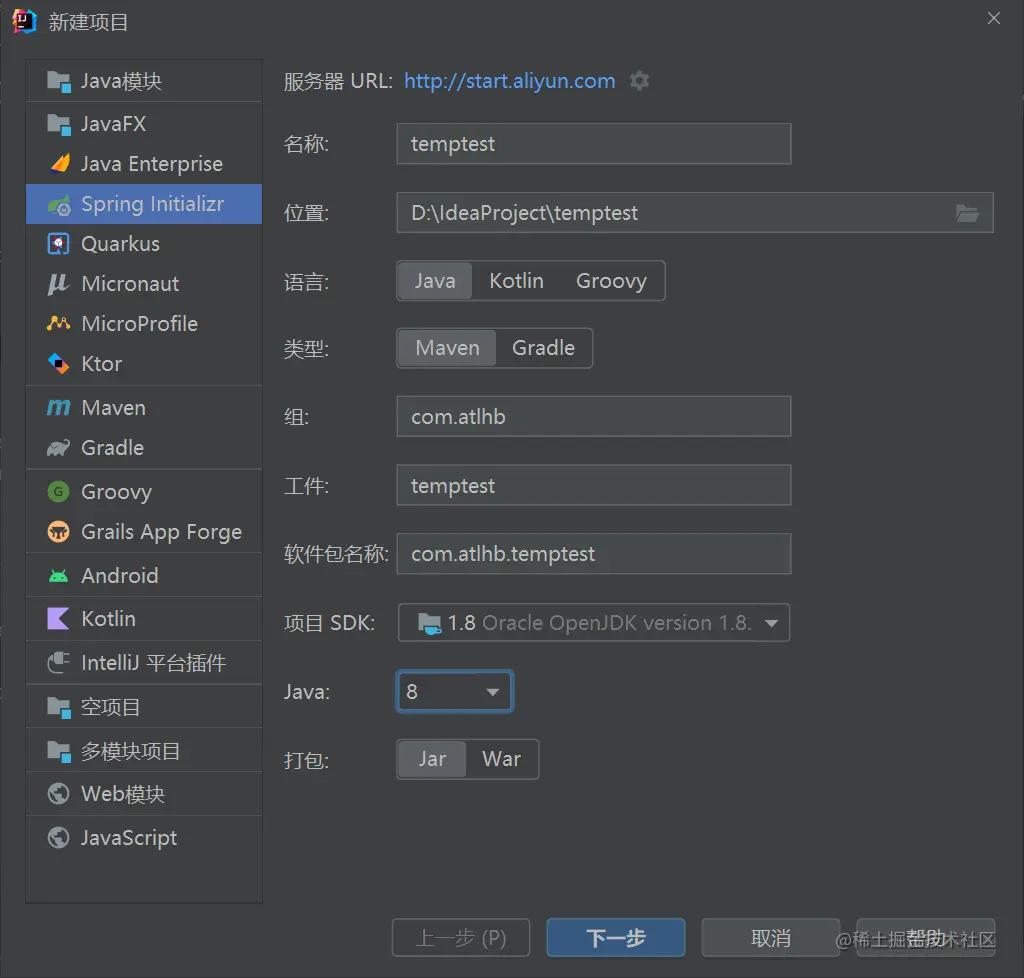Click the Spring Initializr leaf icon

tap(59, 205)
